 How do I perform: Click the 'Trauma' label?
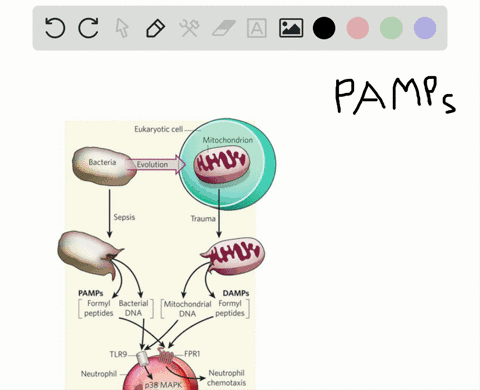[203, 219]
